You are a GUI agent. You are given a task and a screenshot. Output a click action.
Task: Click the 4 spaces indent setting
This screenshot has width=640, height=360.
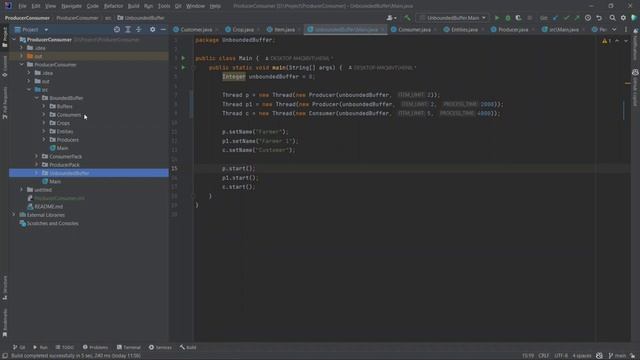tap(582, 356)
